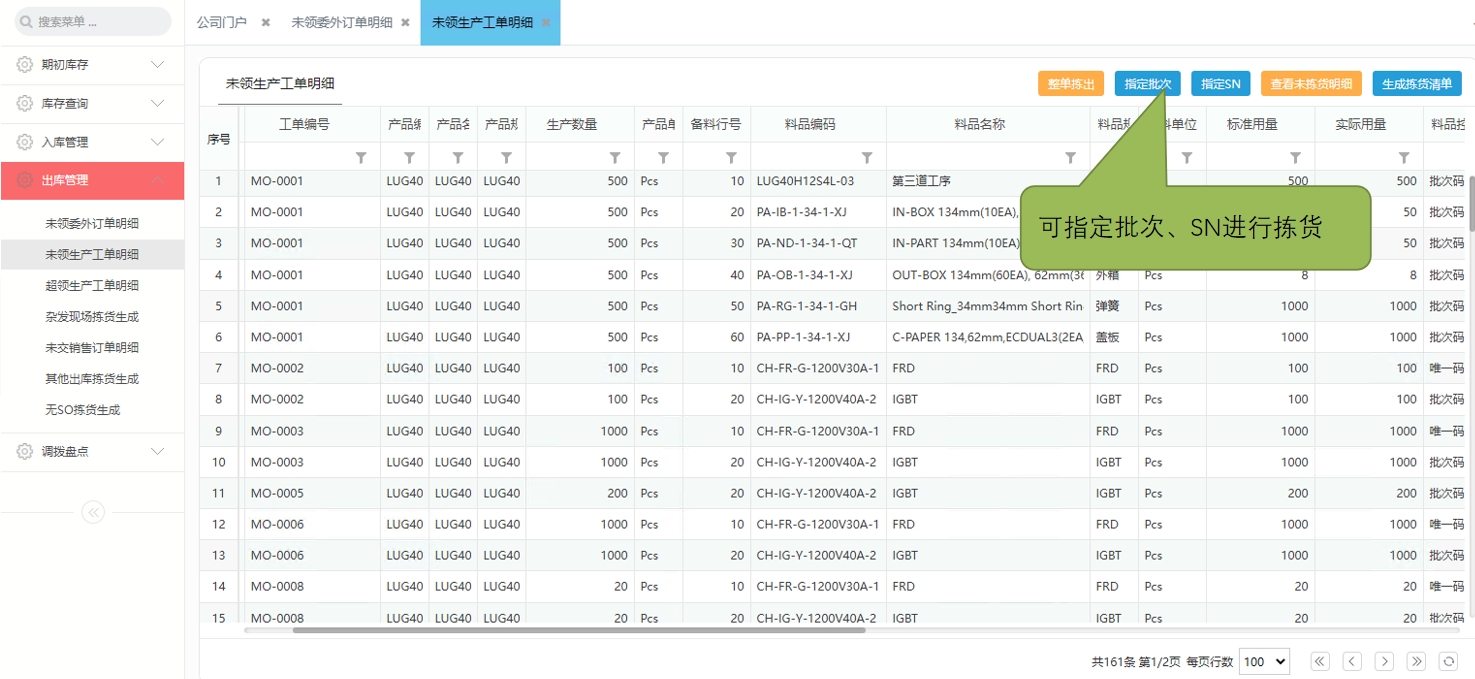
Task: Switch to the 未领委外订单明细 tab
Action: pyautogui.click(x=342, y=22)
